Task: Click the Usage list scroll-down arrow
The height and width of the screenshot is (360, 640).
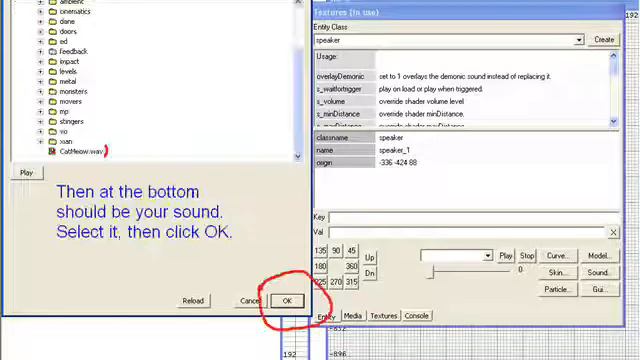Action: [613, 122]
